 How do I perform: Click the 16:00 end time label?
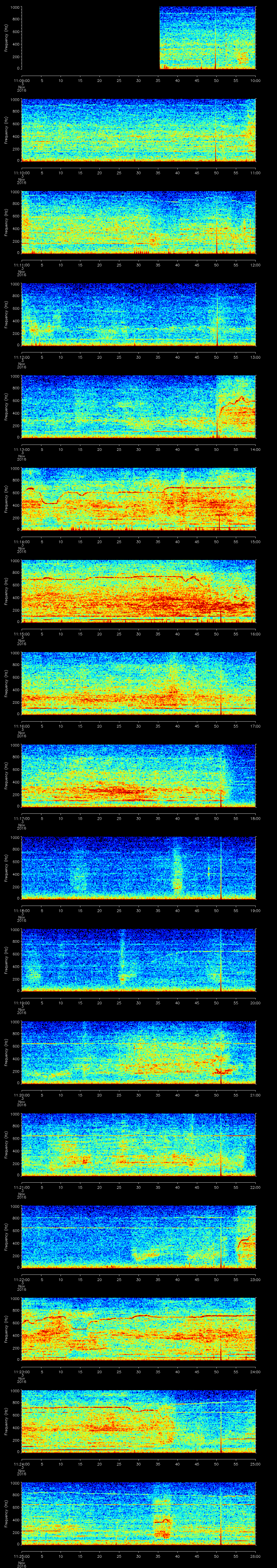click(x=255, y=634)
